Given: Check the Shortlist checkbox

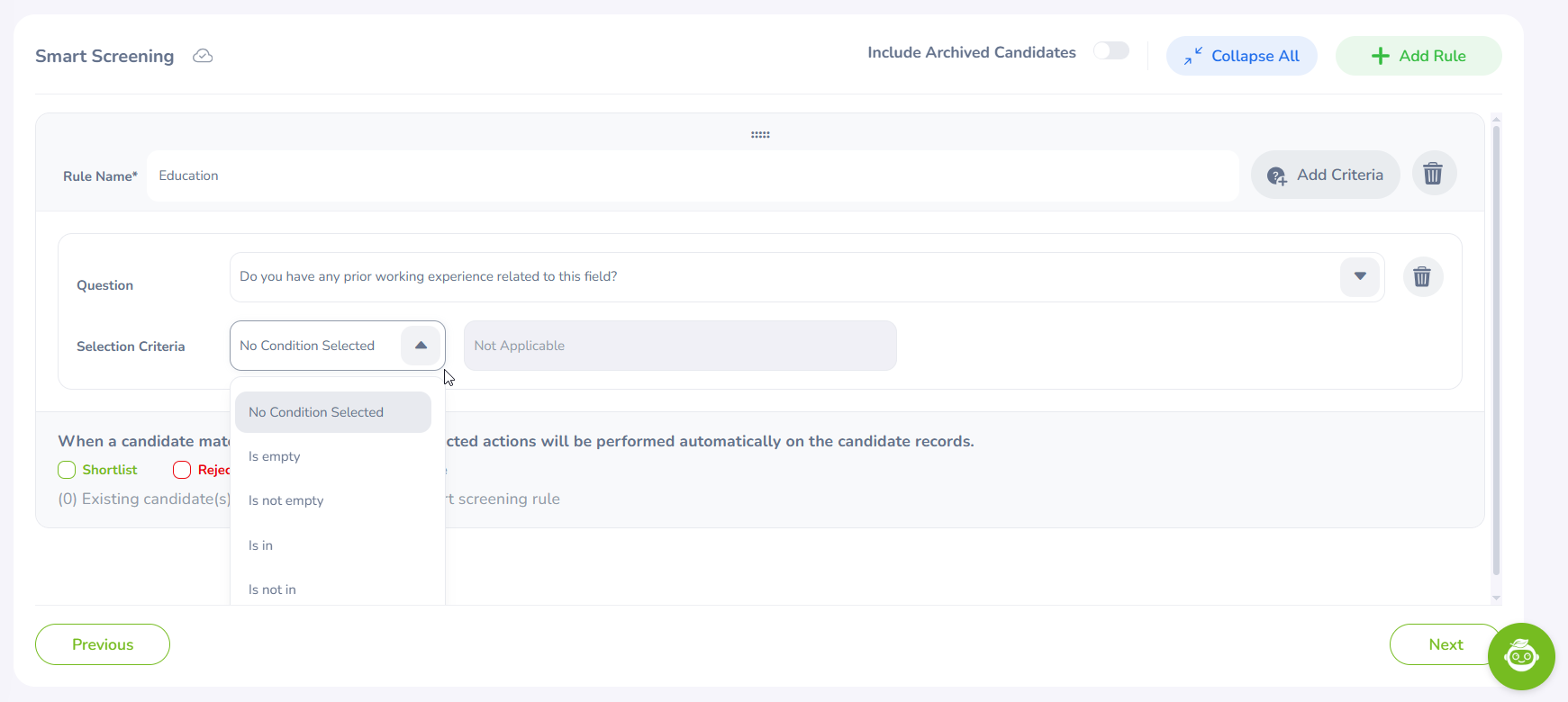Looking at the screenshot, I should point(67,470).
